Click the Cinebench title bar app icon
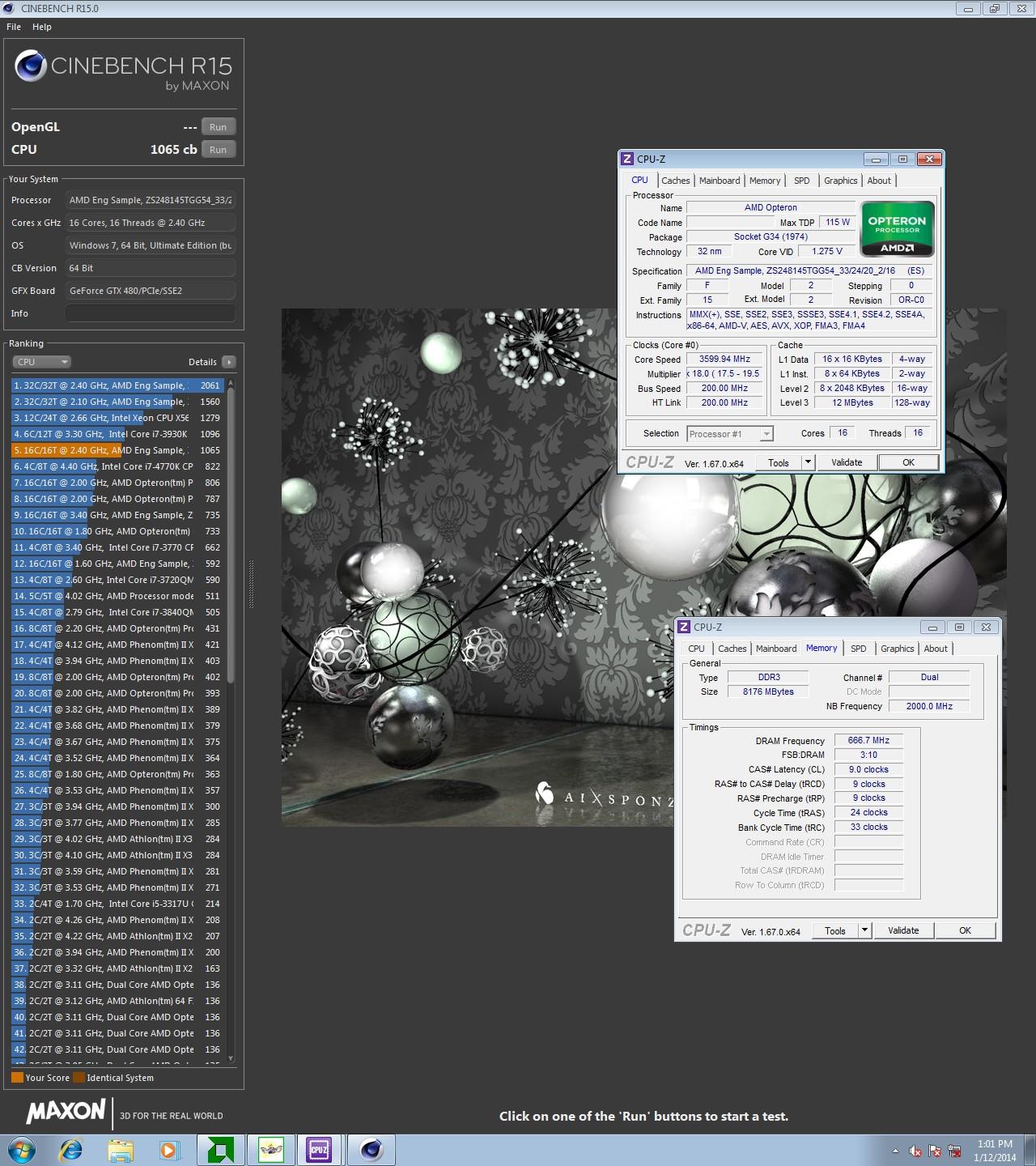Image resolution: width=1036 pixels, height=1166 pixels. (x=10, y=8)
